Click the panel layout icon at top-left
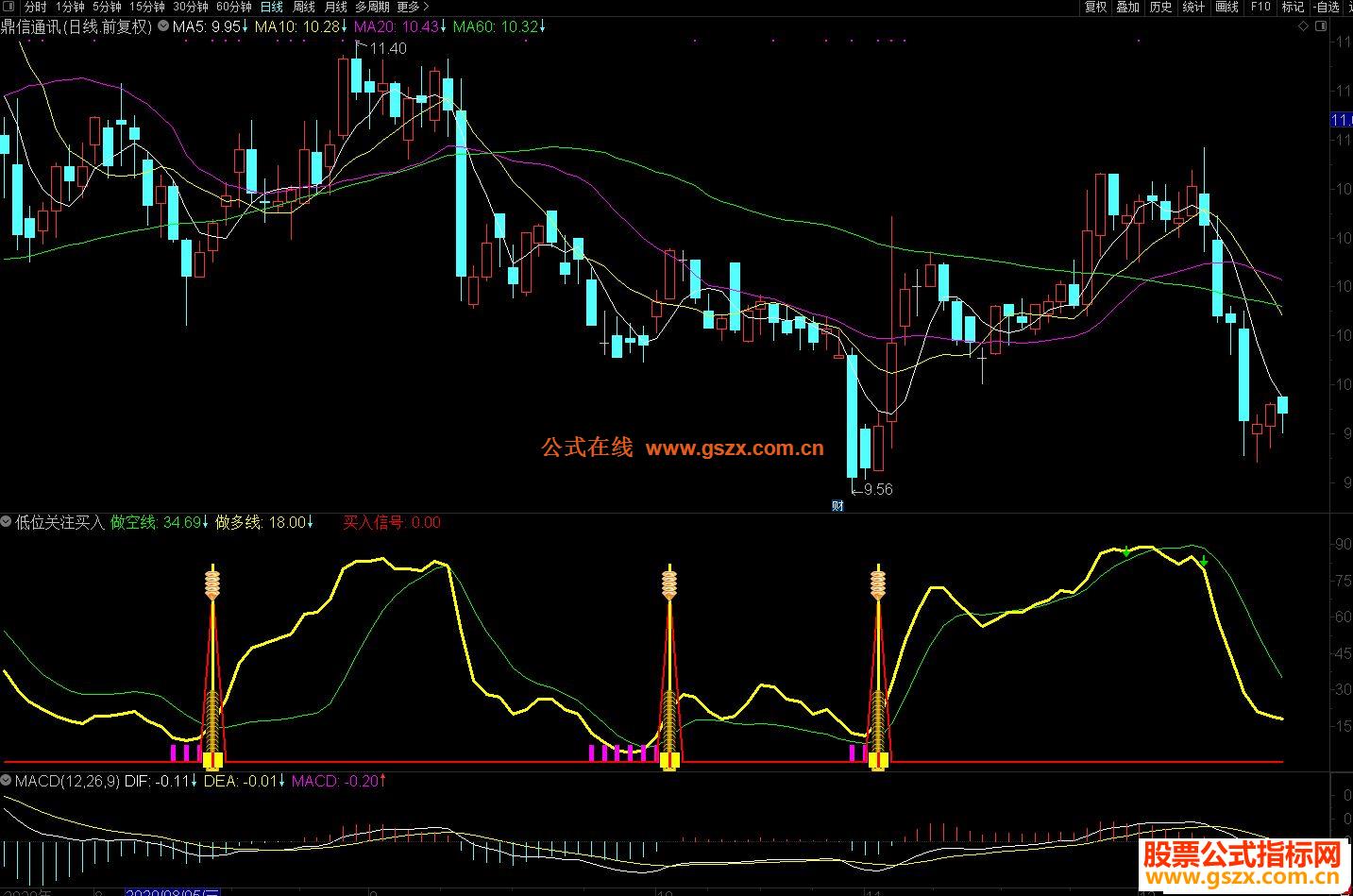Image resolution: width=1353 pixels, height=896 pixels. [8, 8]
